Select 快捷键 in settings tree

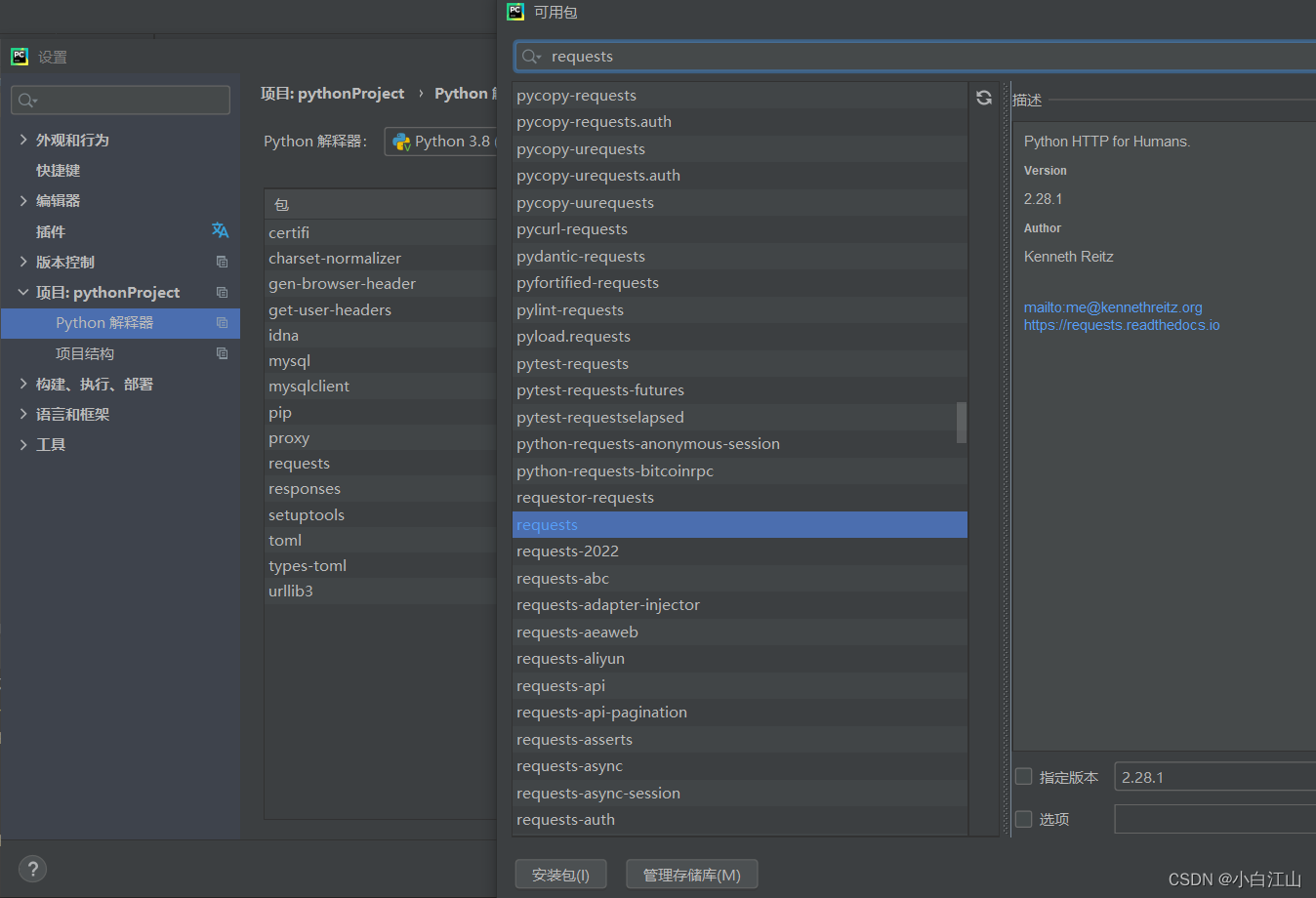(x=58, y=170)
